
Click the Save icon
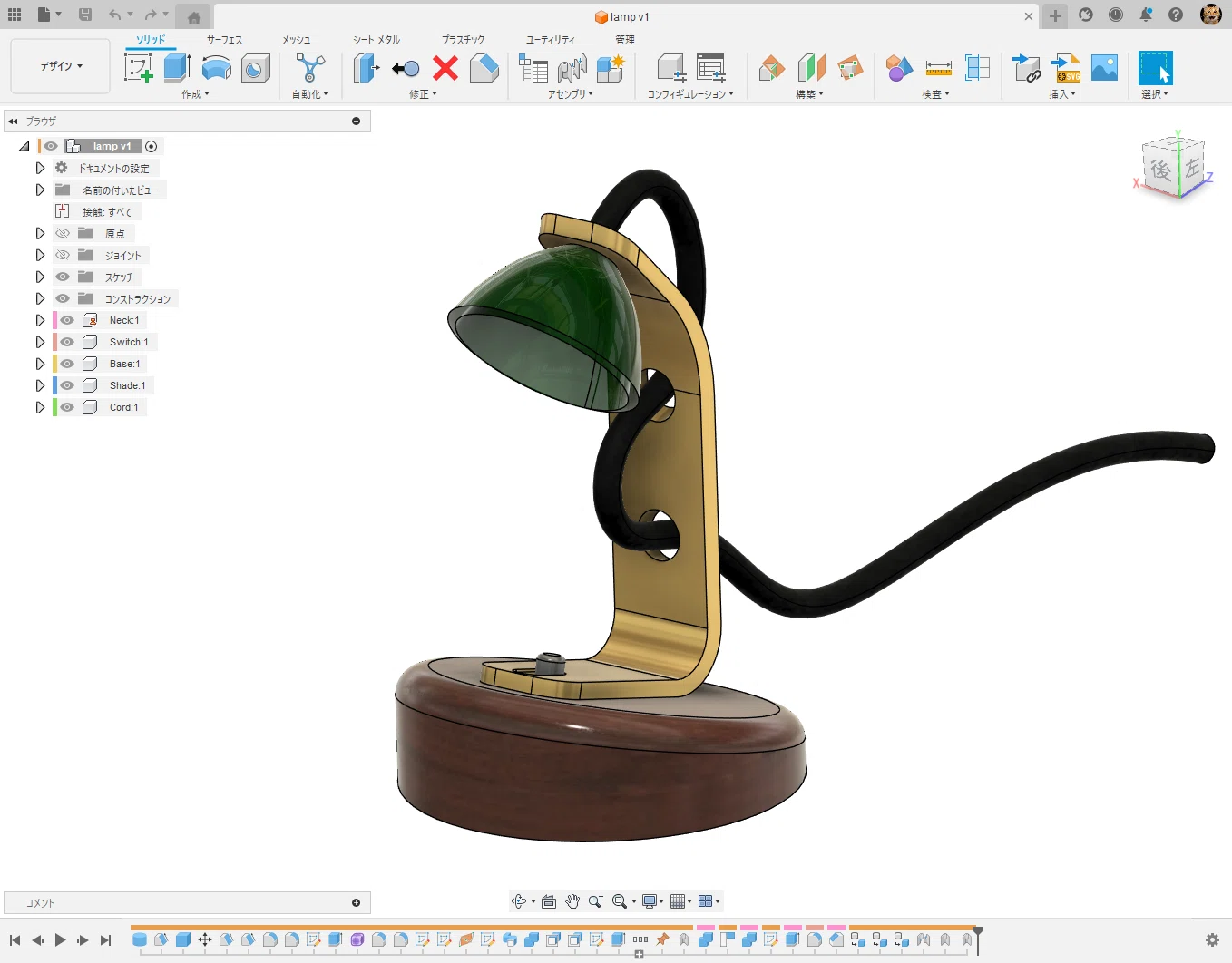click(85, 15)
